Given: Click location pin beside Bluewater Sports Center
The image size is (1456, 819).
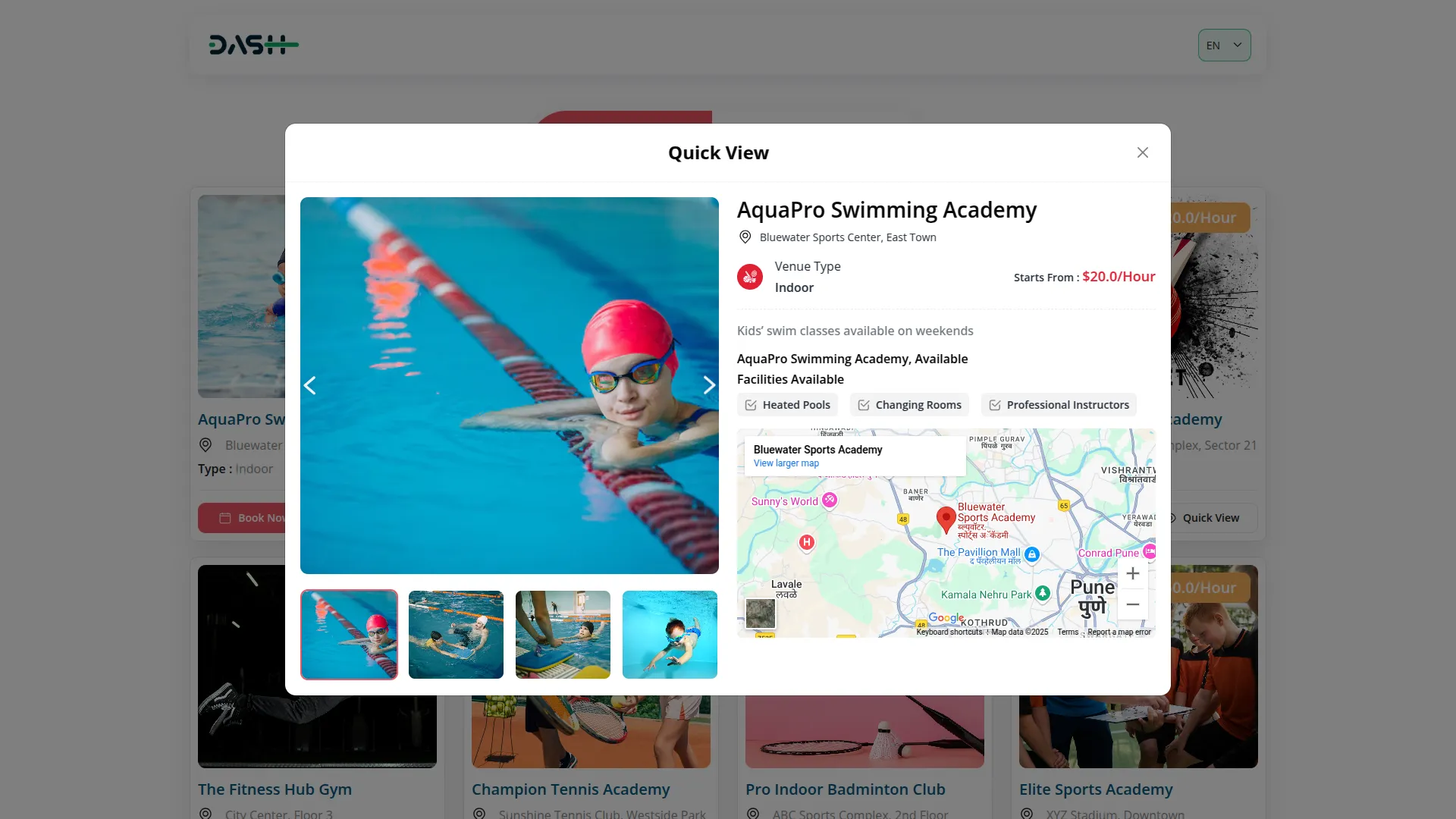Looking at the screenshot, I should [745, 237].
